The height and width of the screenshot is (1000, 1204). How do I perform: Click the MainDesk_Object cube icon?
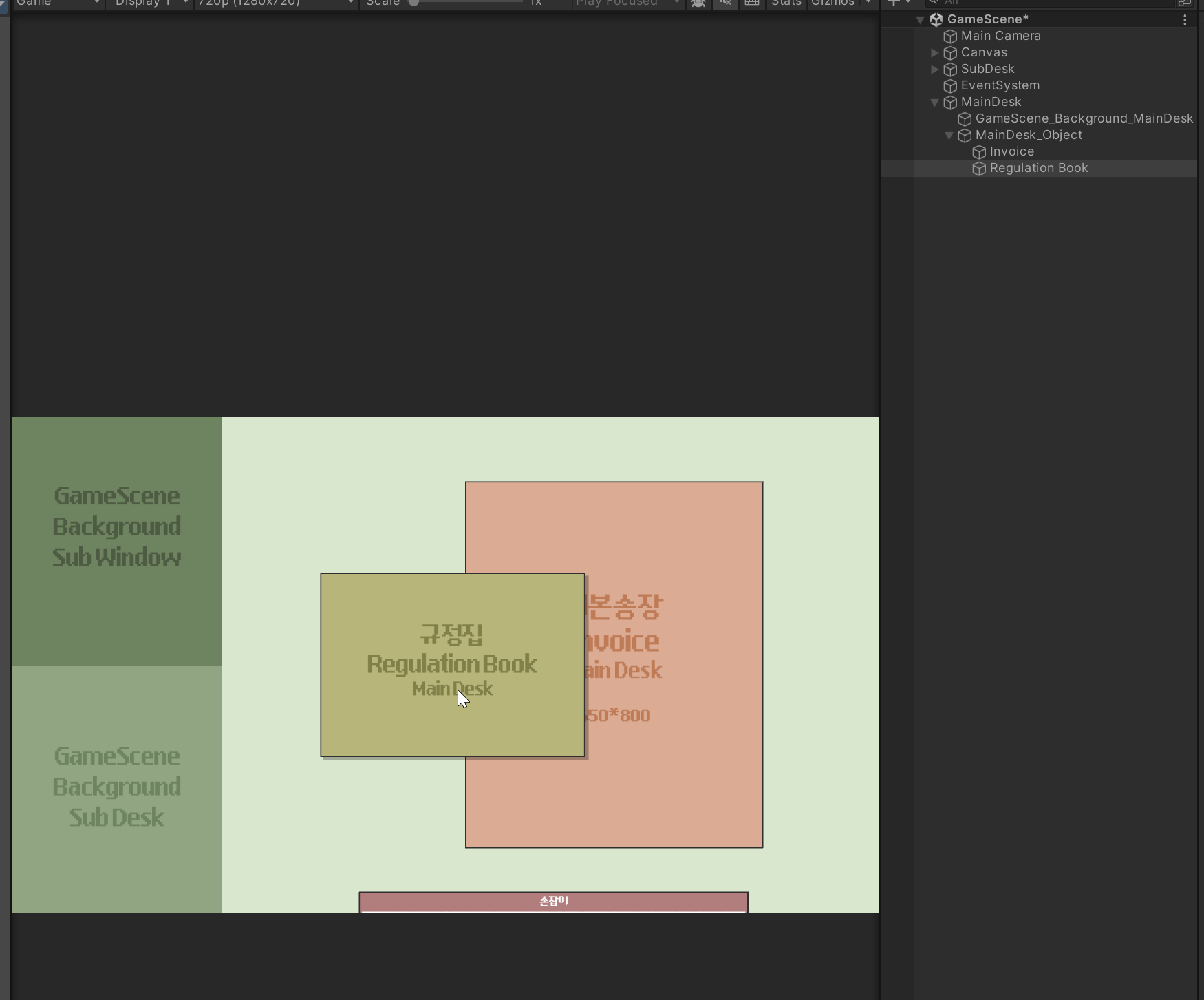tap(965, 136)
